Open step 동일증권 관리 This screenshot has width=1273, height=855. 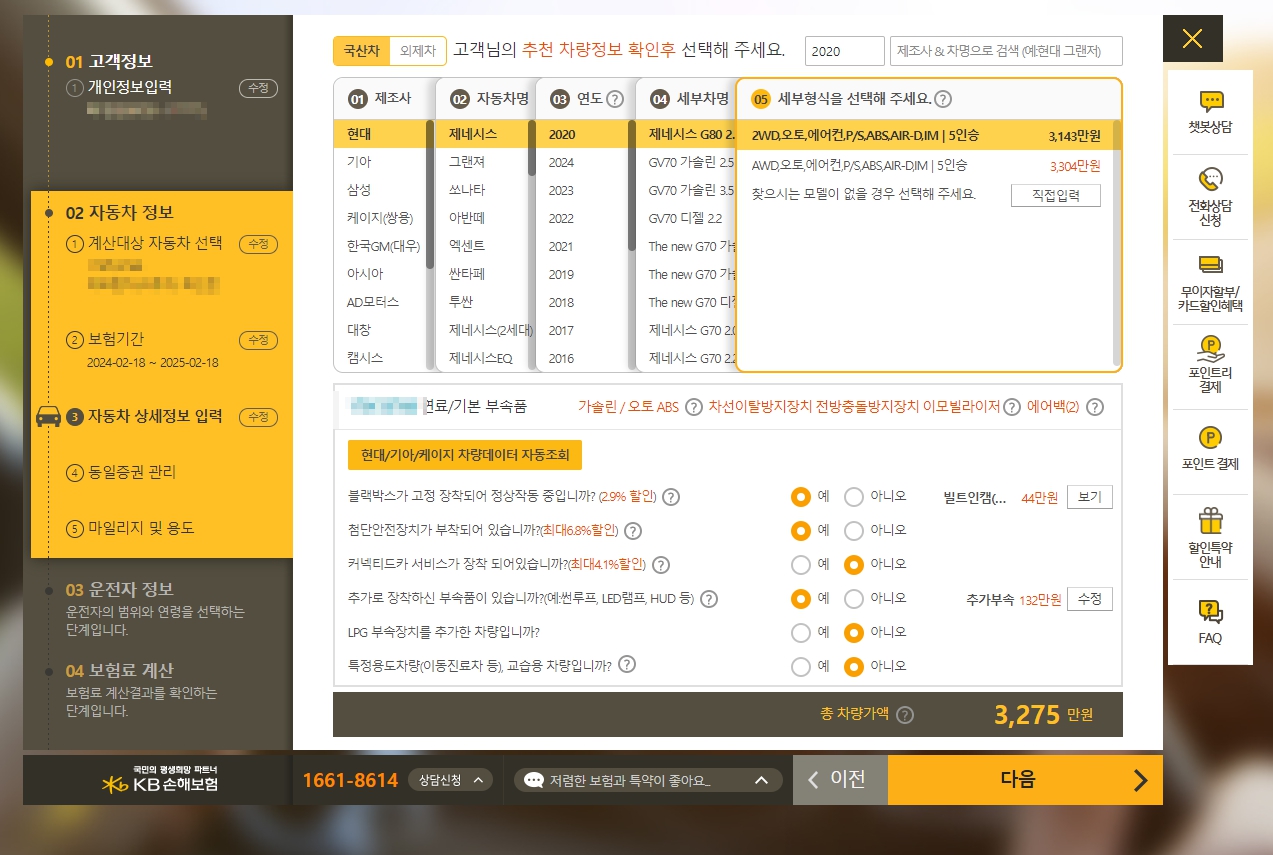click(x=133, y=472)
